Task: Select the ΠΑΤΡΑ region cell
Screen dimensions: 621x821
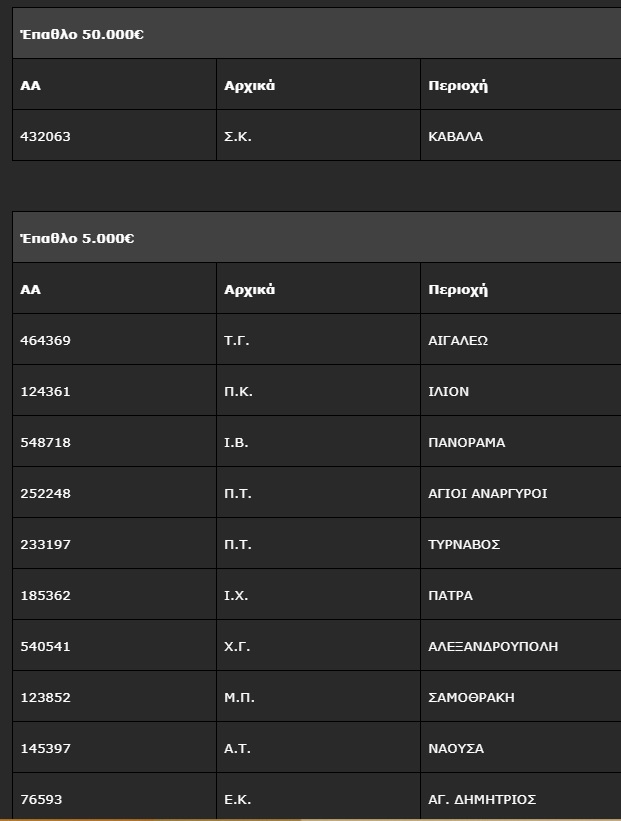Action: coord(450,596)
